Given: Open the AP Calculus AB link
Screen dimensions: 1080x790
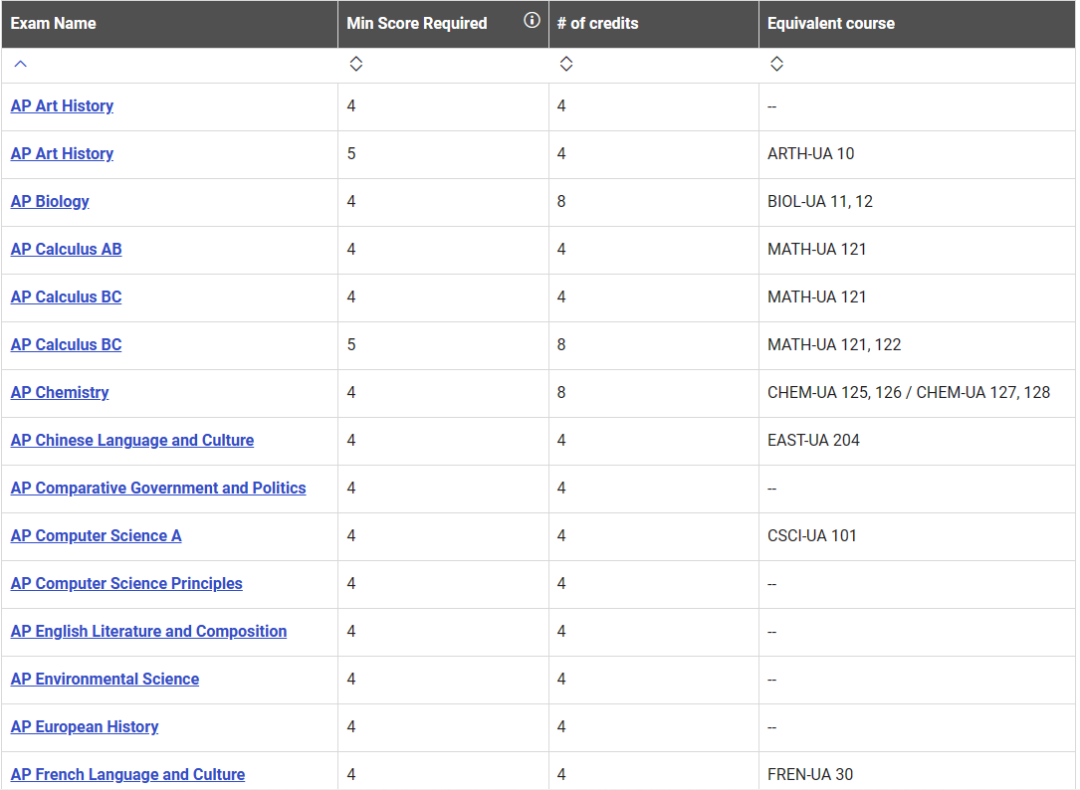Looking at the screenshot, I should click(66, 249).
